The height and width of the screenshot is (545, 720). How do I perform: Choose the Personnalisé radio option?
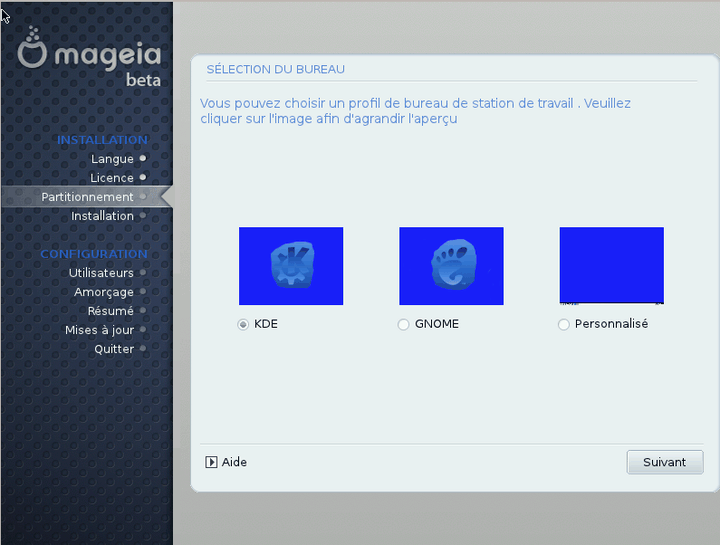coord(563,325)
